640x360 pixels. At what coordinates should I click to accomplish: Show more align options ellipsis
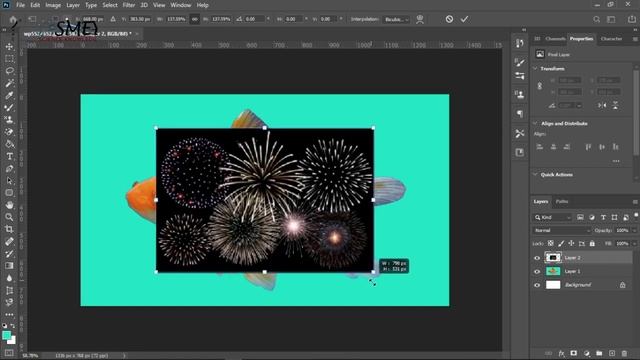pyautogui.click(x=616, y=161)
